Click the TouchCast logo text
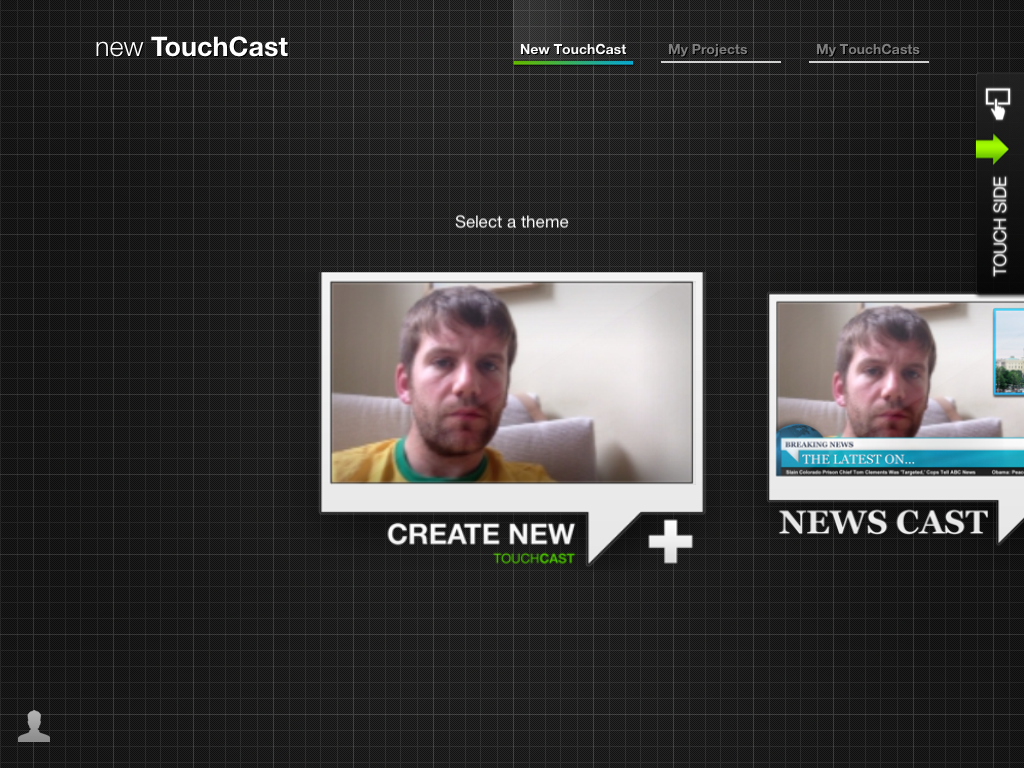The image size is (1024, 768). click(x=190, y=46)
